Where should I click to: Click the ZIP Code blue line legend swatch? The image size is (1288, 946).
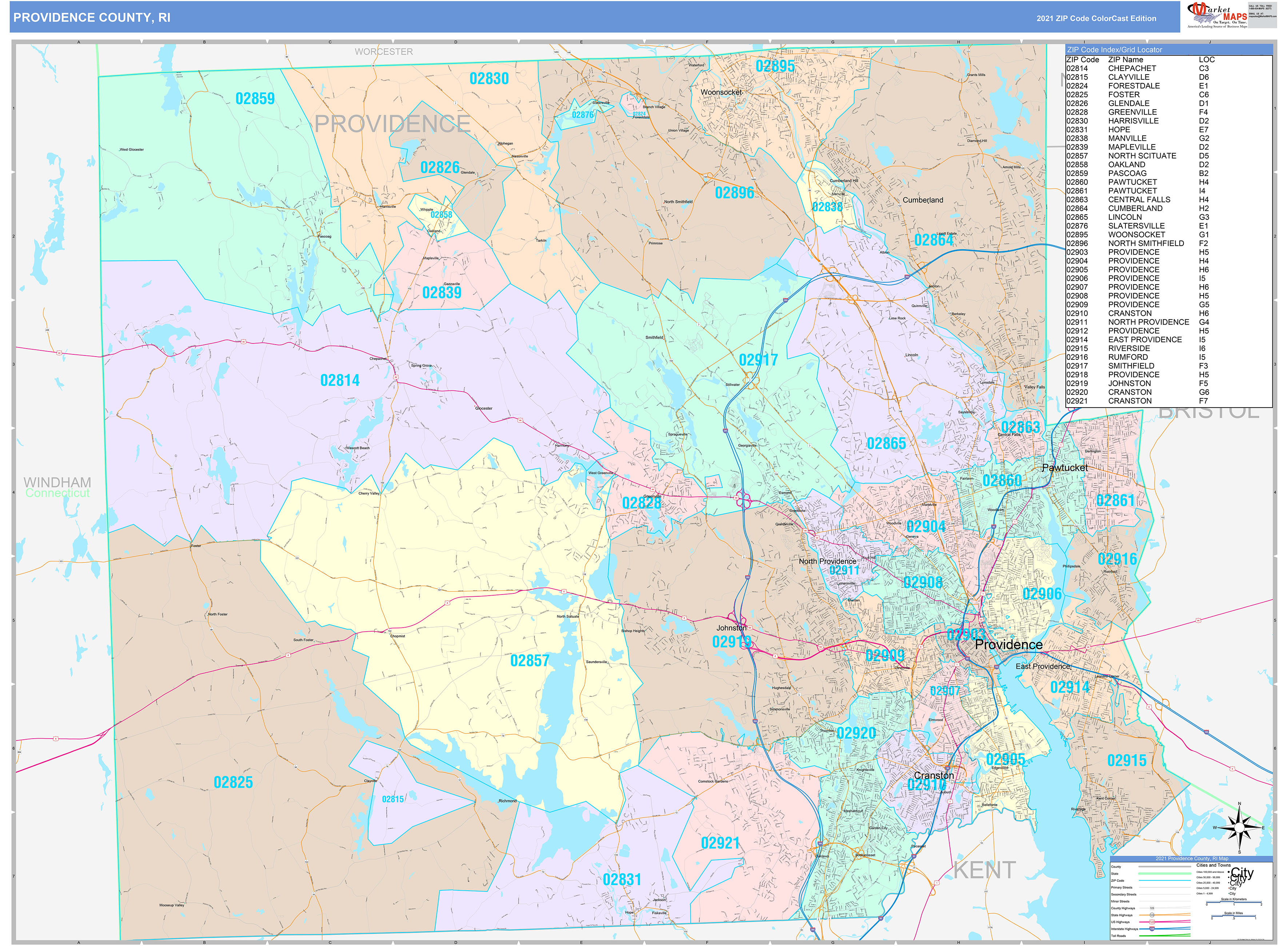[x=1165, y=881]
